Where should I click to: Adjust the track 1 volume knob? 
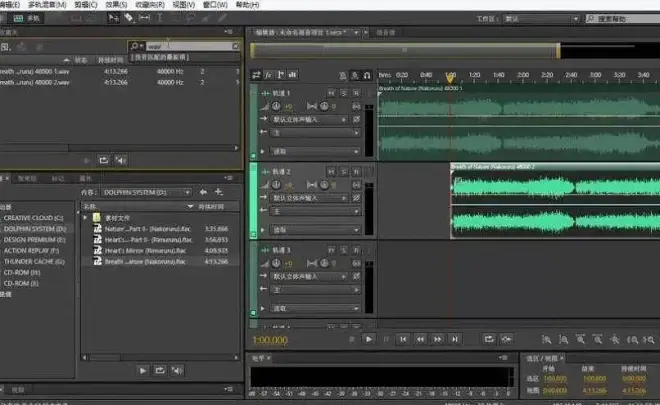click(x=276, y=106)
